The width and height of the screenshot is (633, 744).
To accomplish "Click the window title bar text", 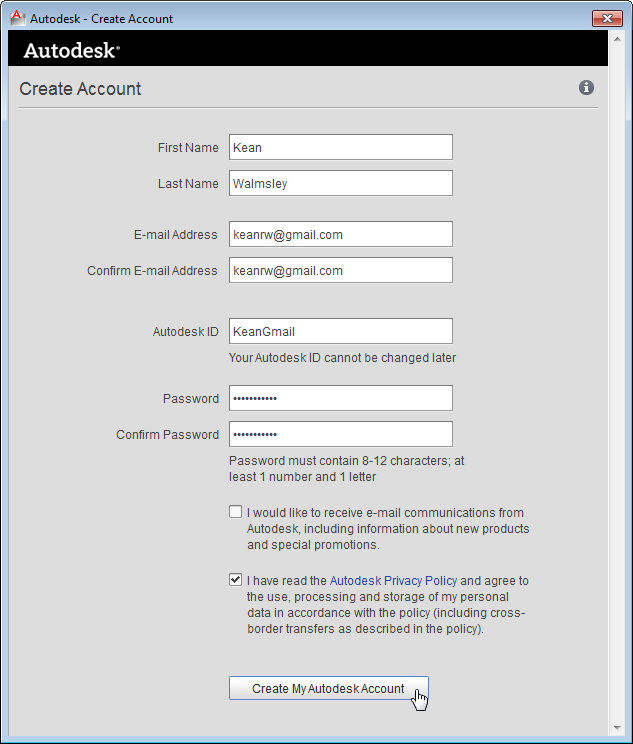I will click(101, 18).
